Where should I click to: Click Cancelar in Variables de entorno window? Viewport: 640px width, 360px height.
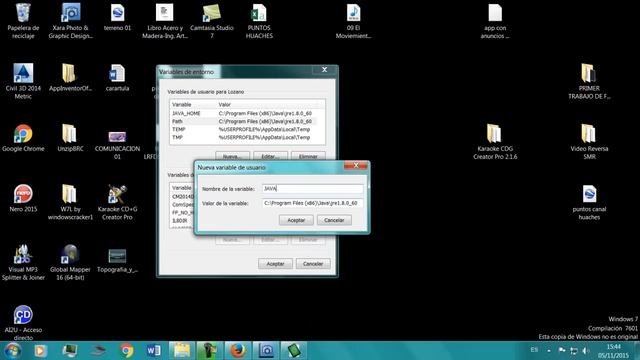tap(313, 264)
